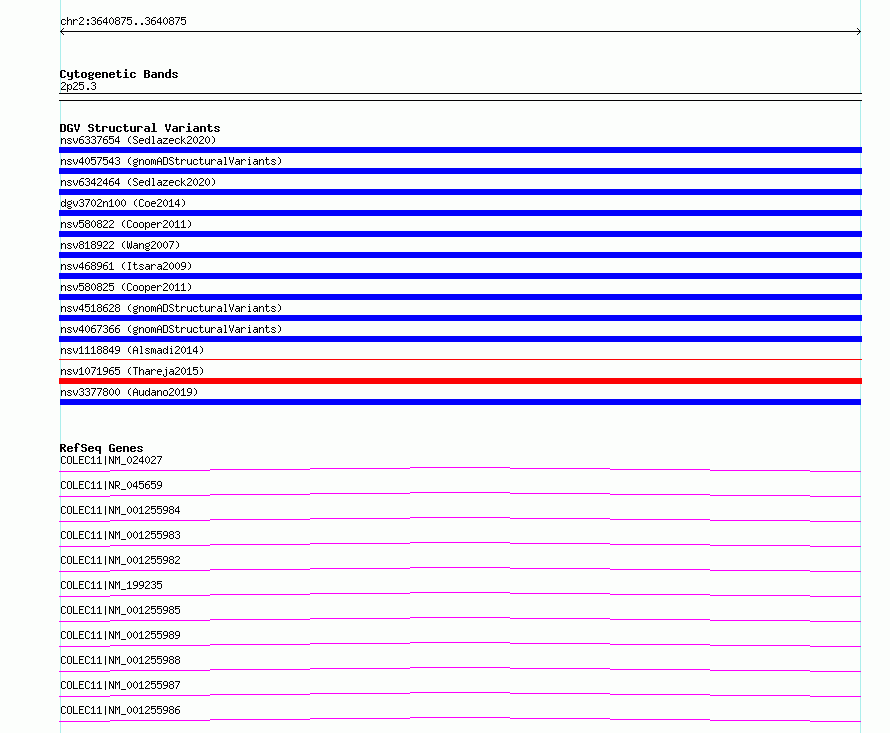Select the blue bar under nsv818922
This screenshot has width=890, height=733.
[x=460, y=255]
